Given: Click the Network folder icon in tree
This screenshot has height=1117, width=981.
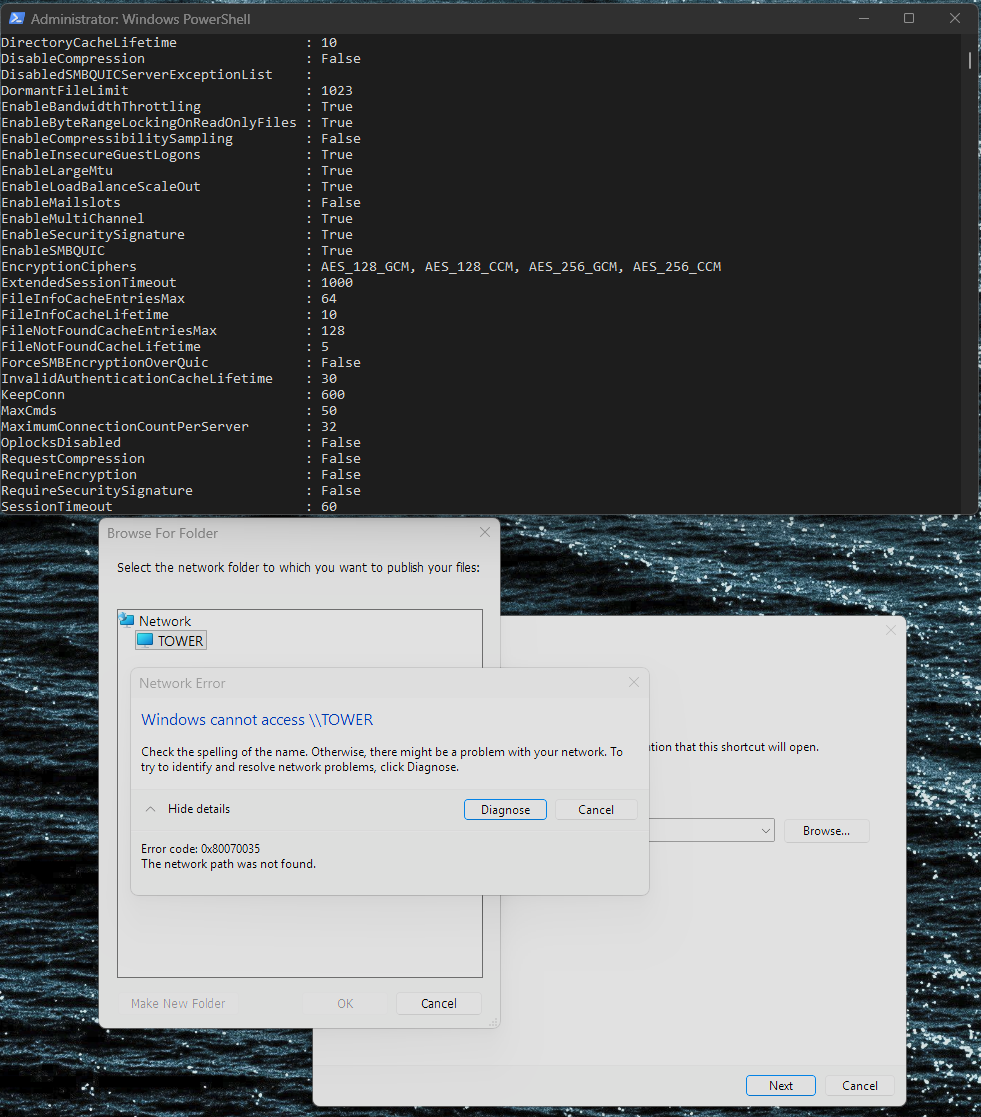Looking at the screenshot, I should 127,620.
